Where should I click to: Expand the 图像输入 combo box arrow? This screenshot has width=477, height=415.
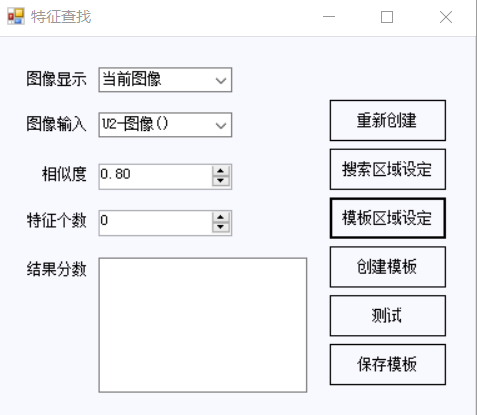coord(221,125)
